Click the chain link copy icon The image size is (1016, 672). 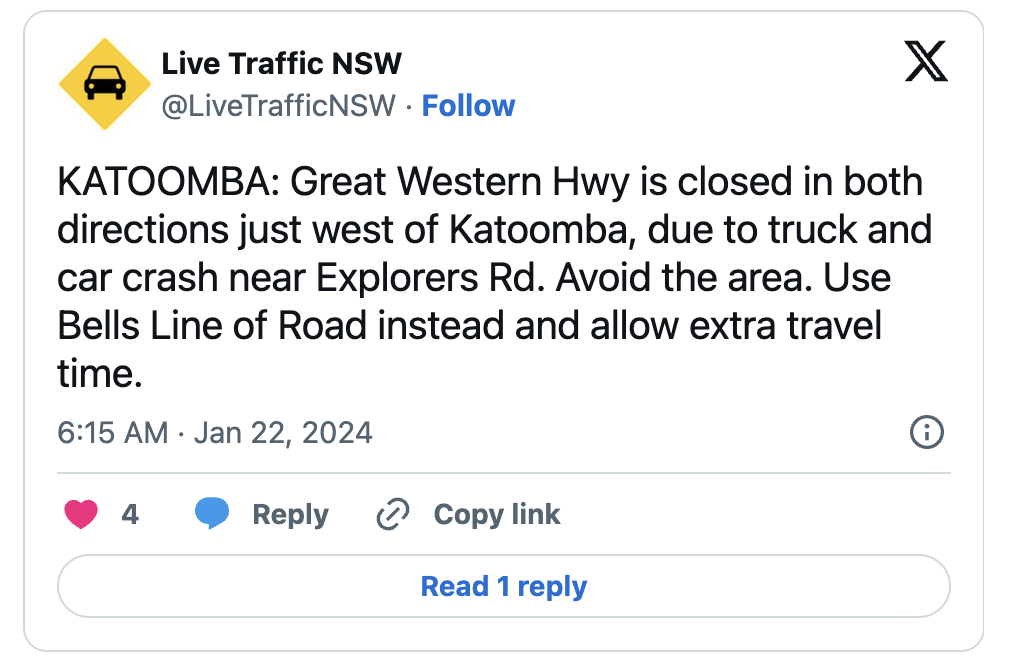tap(392, 515)
